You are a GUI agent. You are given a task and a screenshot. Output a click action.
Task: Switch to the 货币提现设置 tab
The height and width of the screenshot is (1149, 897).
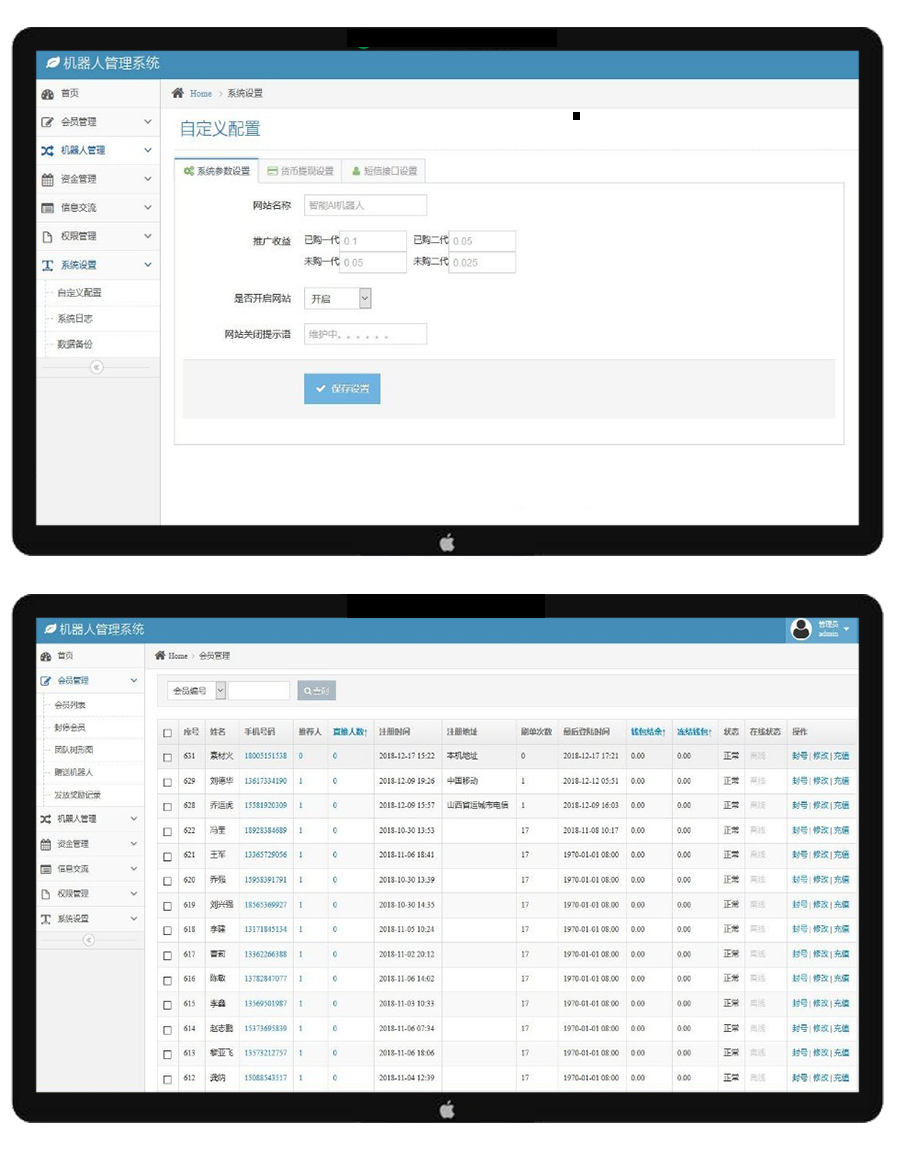point(300,171)
